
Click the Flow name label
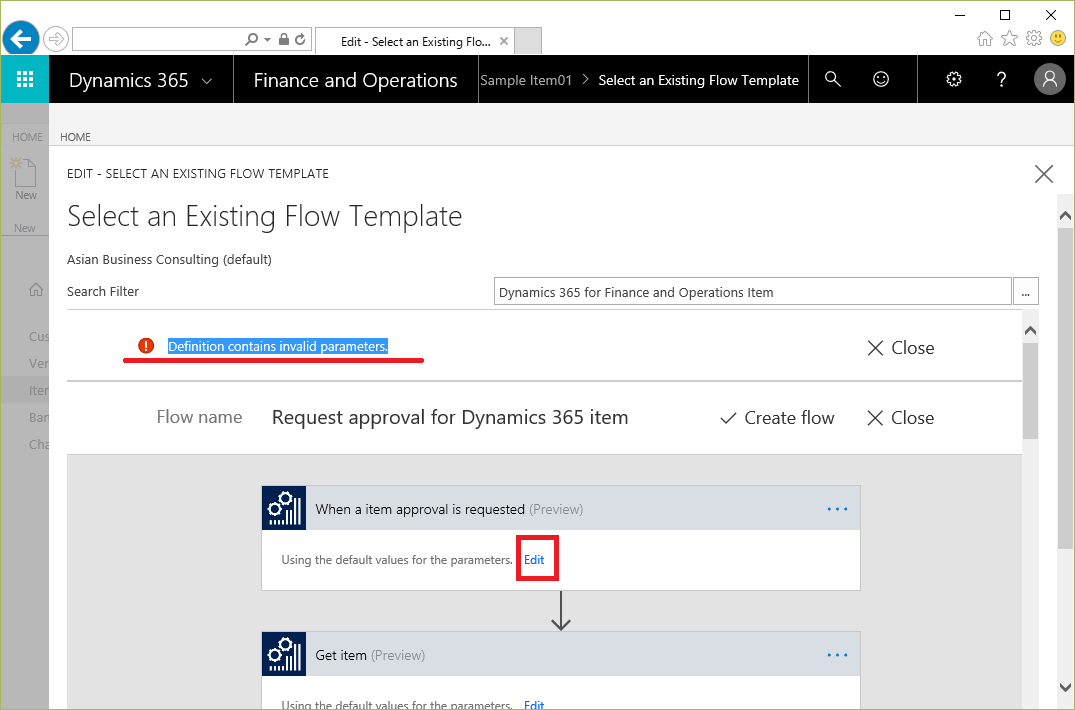(x=199, y=417)
